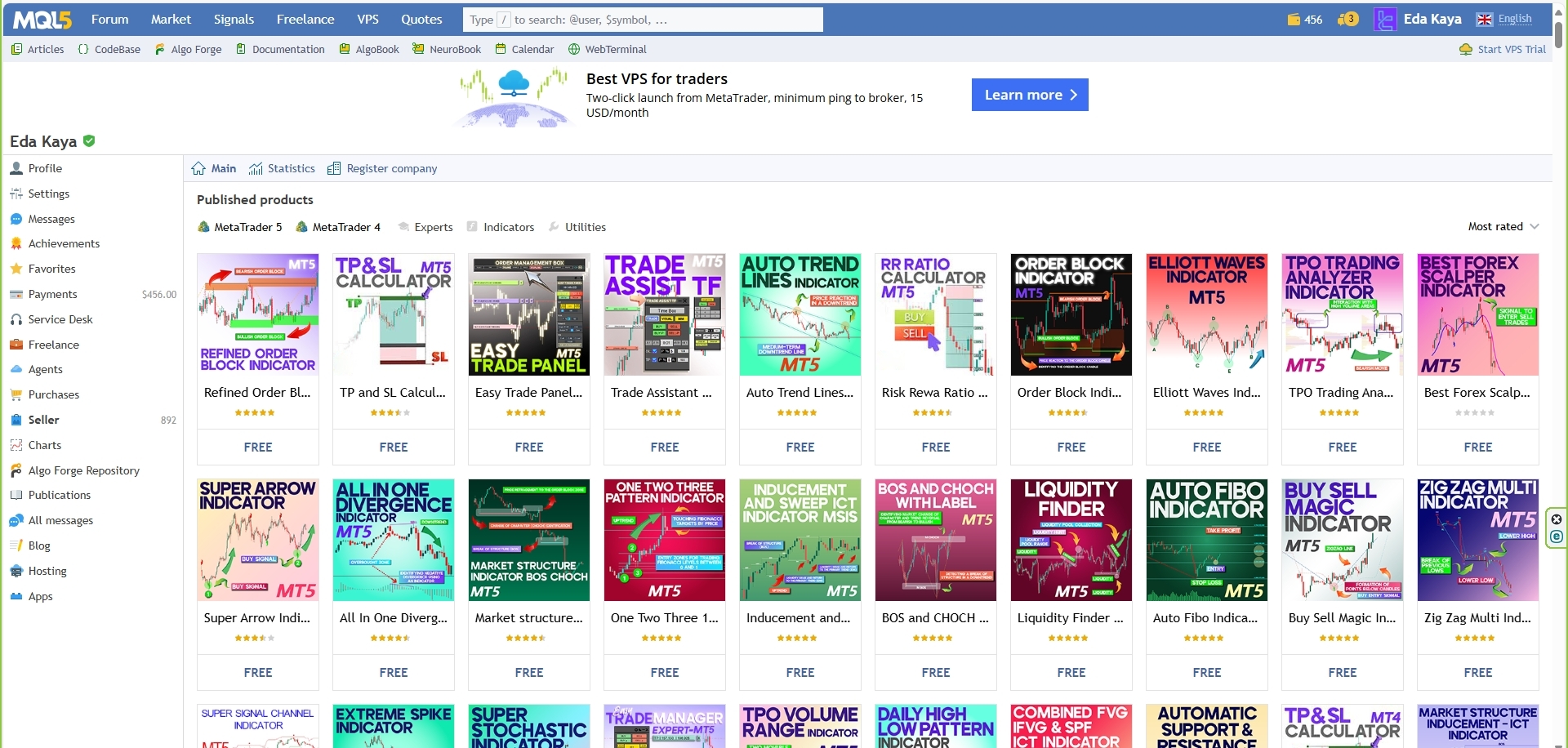Click the search input field
The height and width of the screenshot is (748, 1568).
[644, 19]
